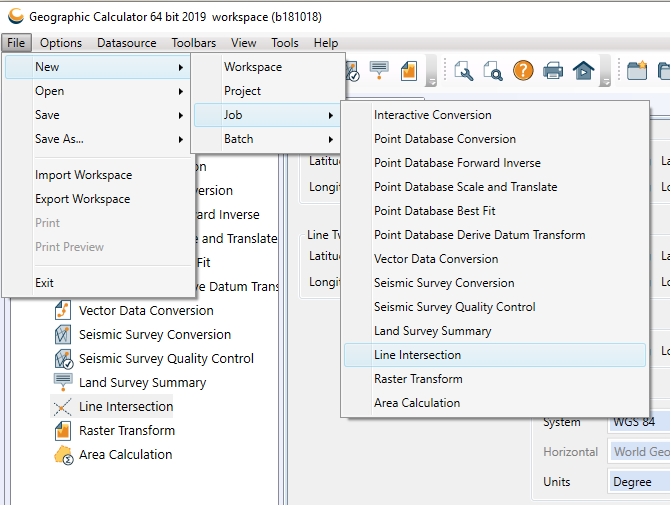Expand the Save As... submenu
The image size is (671, 506).
point(181,139)
